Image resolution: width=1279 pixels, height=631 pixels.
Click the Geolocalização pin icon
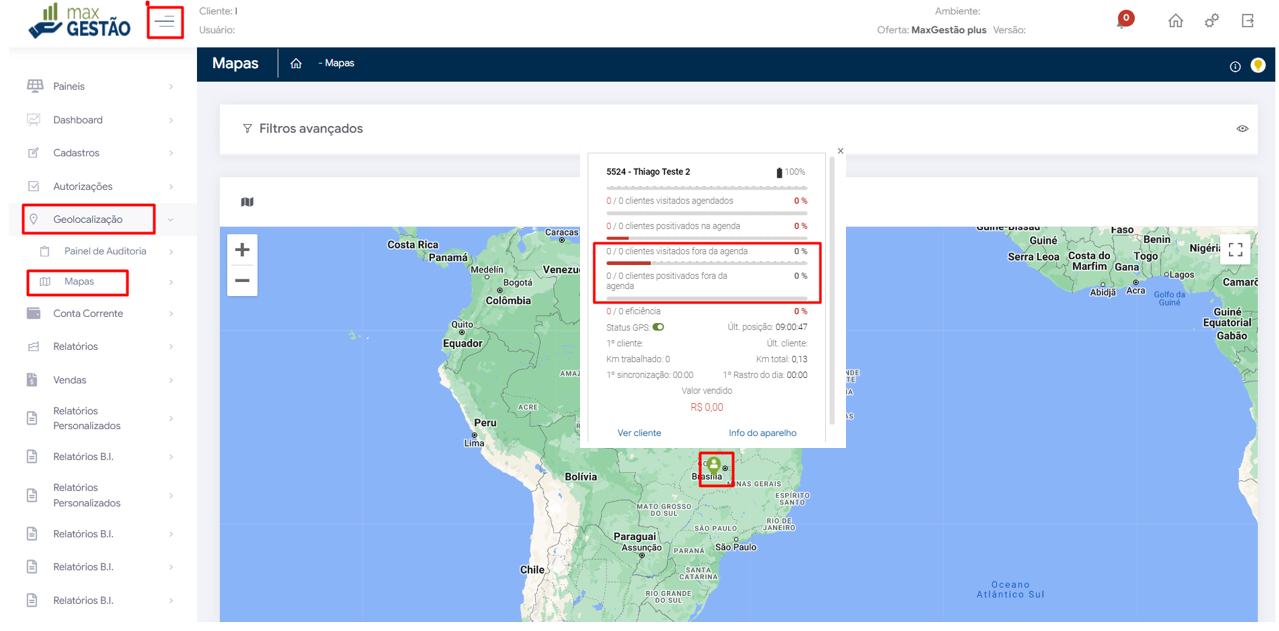coord(33,219)
